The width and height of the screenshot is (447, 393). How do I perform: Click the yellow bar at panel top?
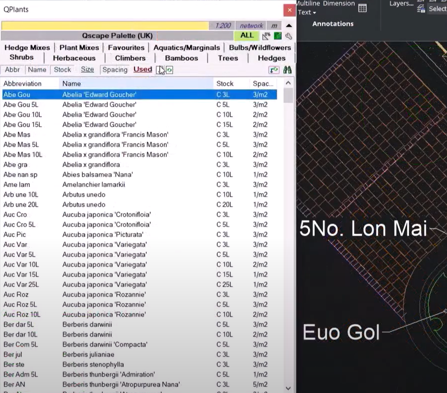(x=105, y=26)
